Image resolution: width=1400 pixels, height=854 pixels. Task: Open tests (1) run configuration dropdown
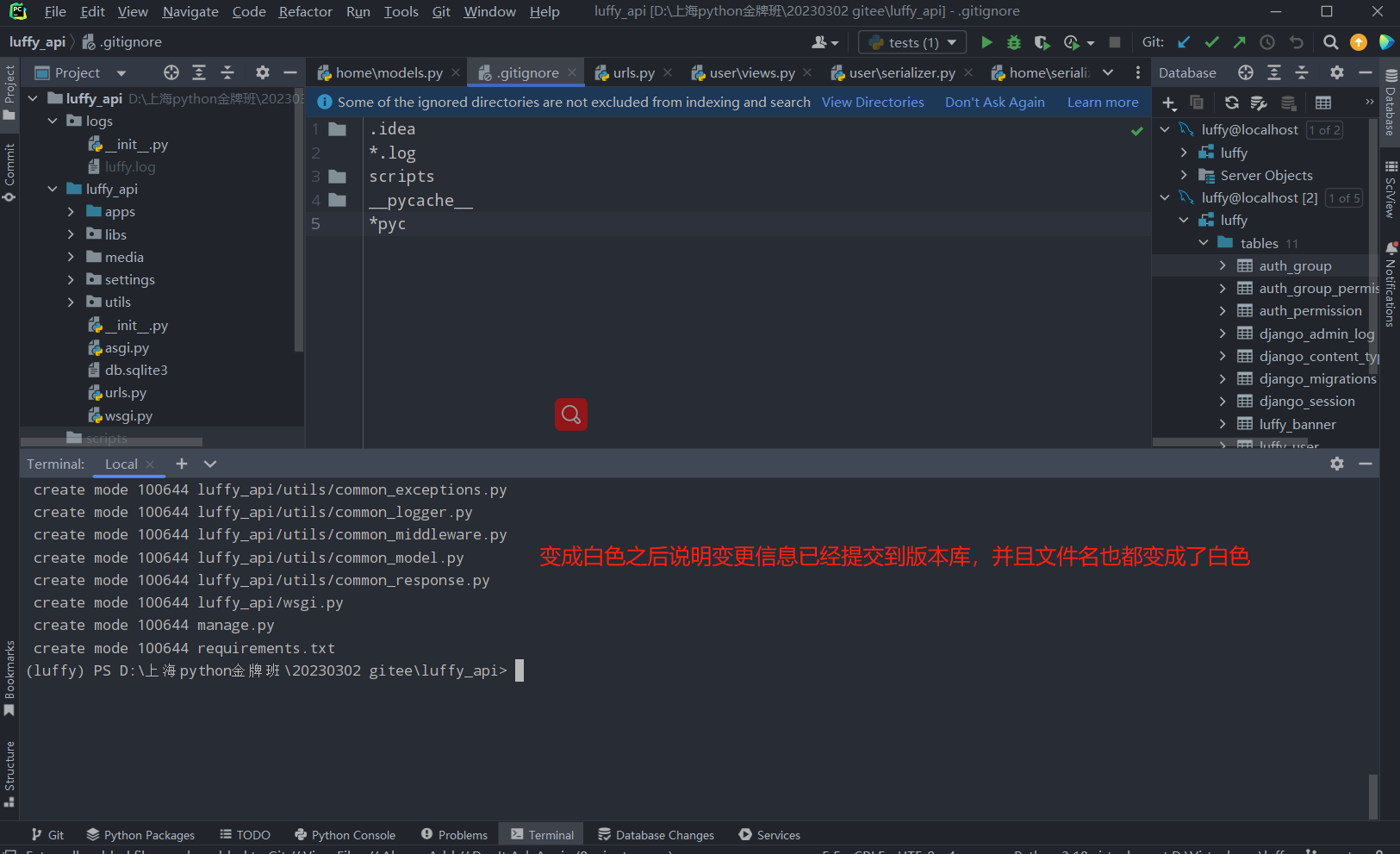[952, 42]
